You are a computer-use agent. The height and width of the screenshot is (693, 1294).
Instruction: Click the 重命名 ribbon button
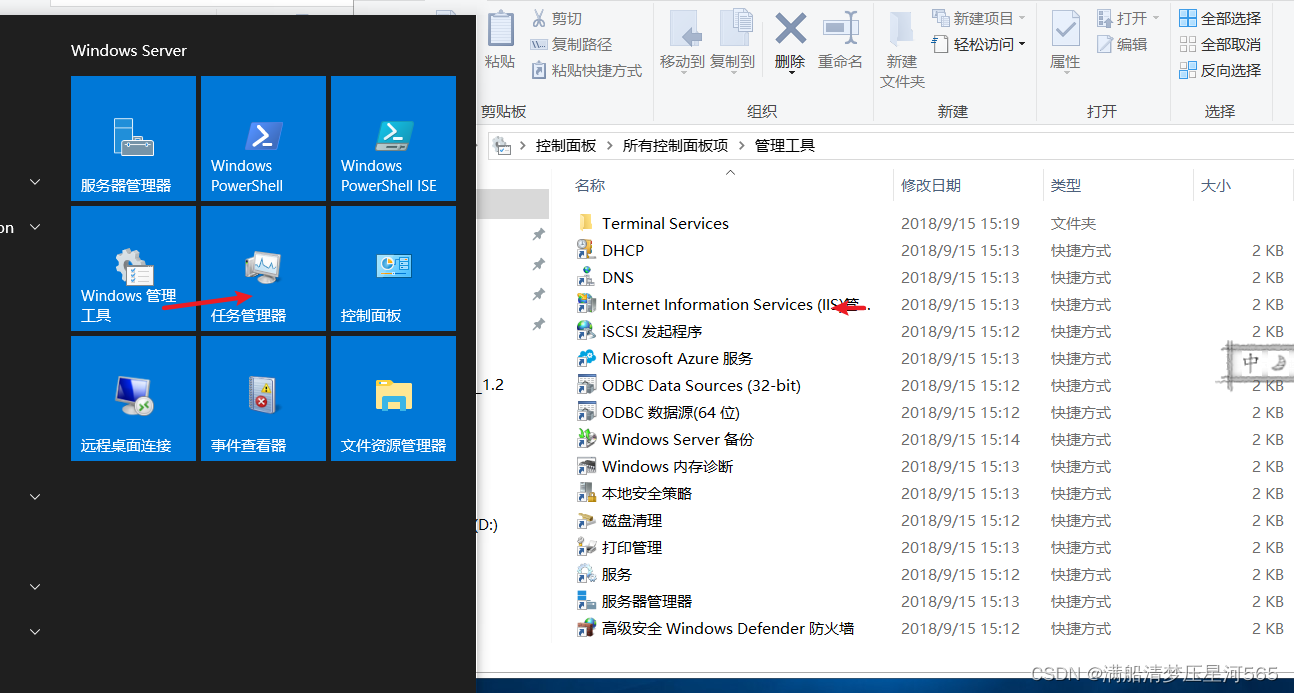tap(840, 40)
